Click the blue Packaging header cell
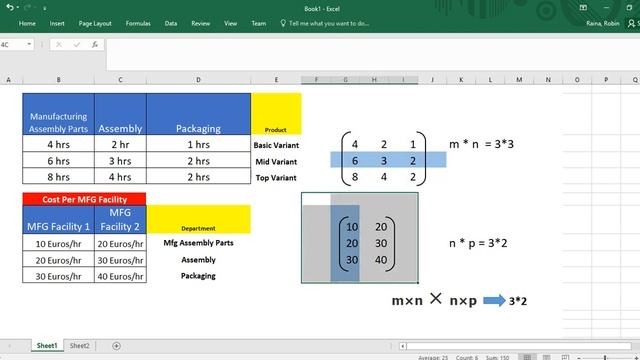640x360 pixels. coord(198,114)
